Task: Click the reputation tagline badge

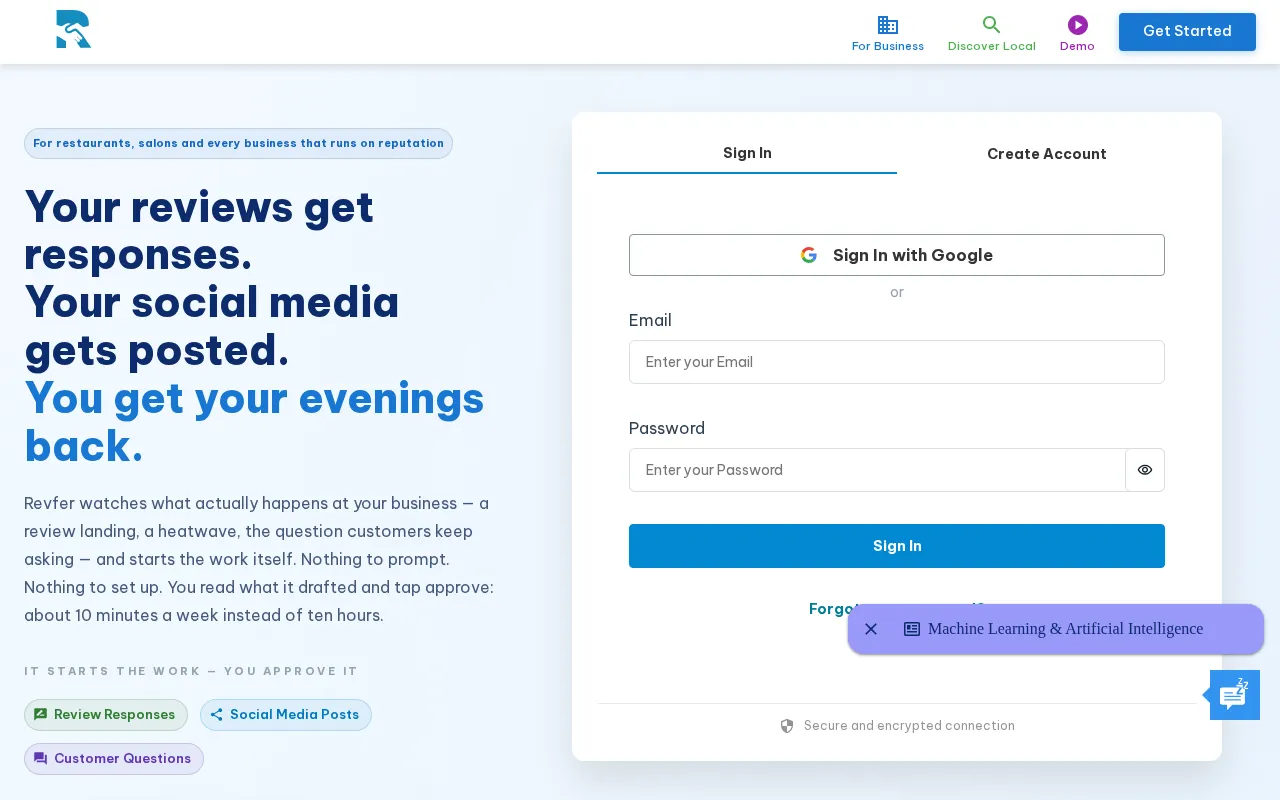Action: (238, 143)
